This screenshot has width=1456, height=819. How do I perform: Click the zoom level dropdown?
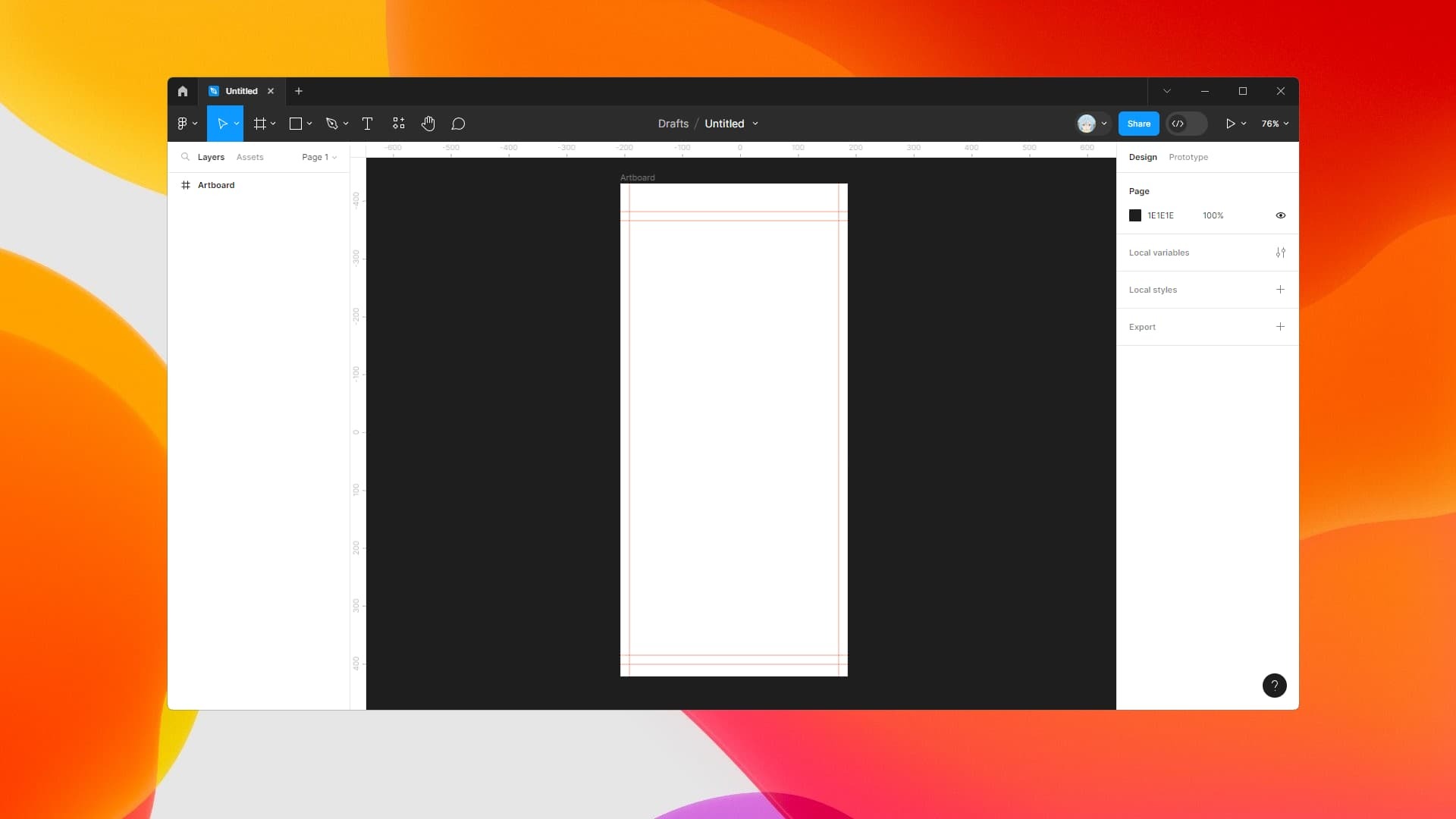[x=1275, y=123]
